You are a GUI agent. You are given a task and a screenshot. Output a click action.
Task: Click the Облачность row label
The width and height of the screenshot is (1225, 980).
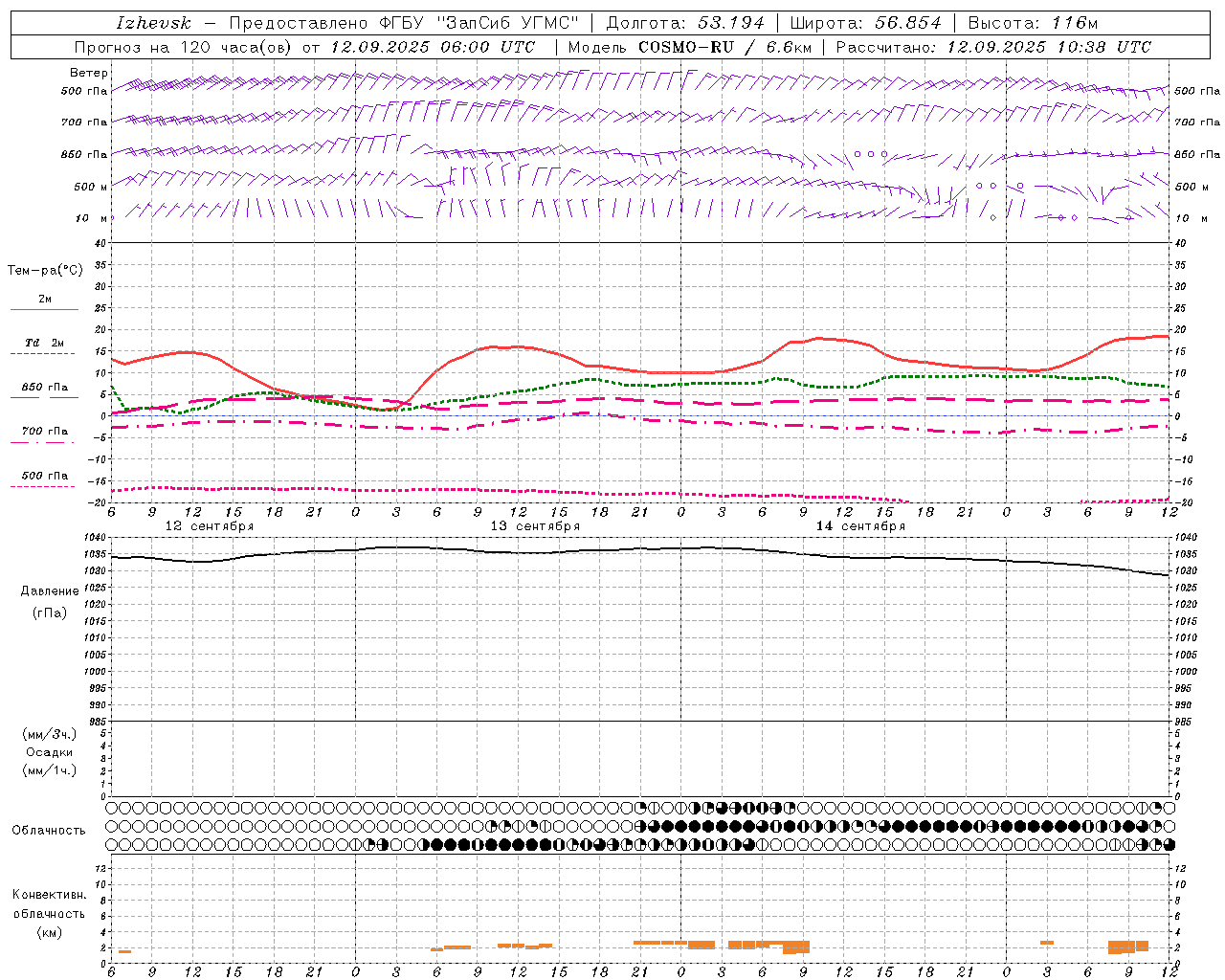click(49, 831)
